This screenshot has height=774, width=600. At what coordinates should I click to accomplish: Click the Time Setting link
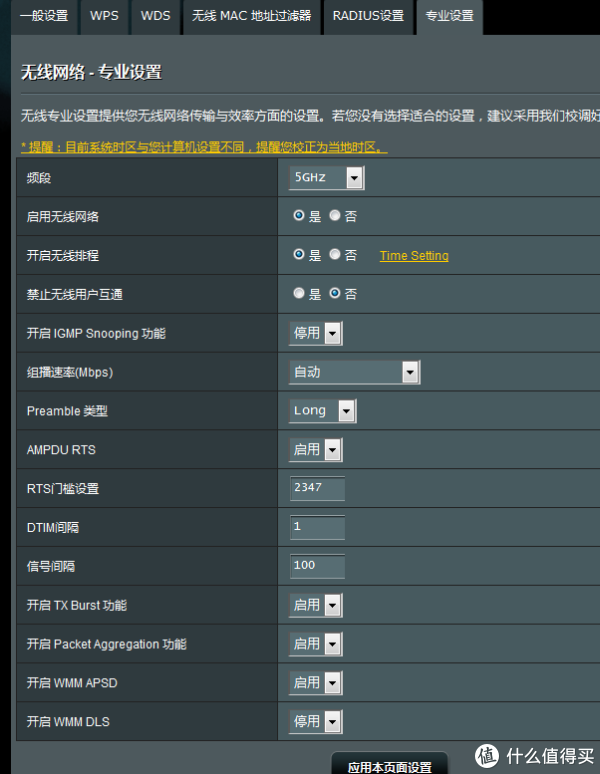(414, 256)
